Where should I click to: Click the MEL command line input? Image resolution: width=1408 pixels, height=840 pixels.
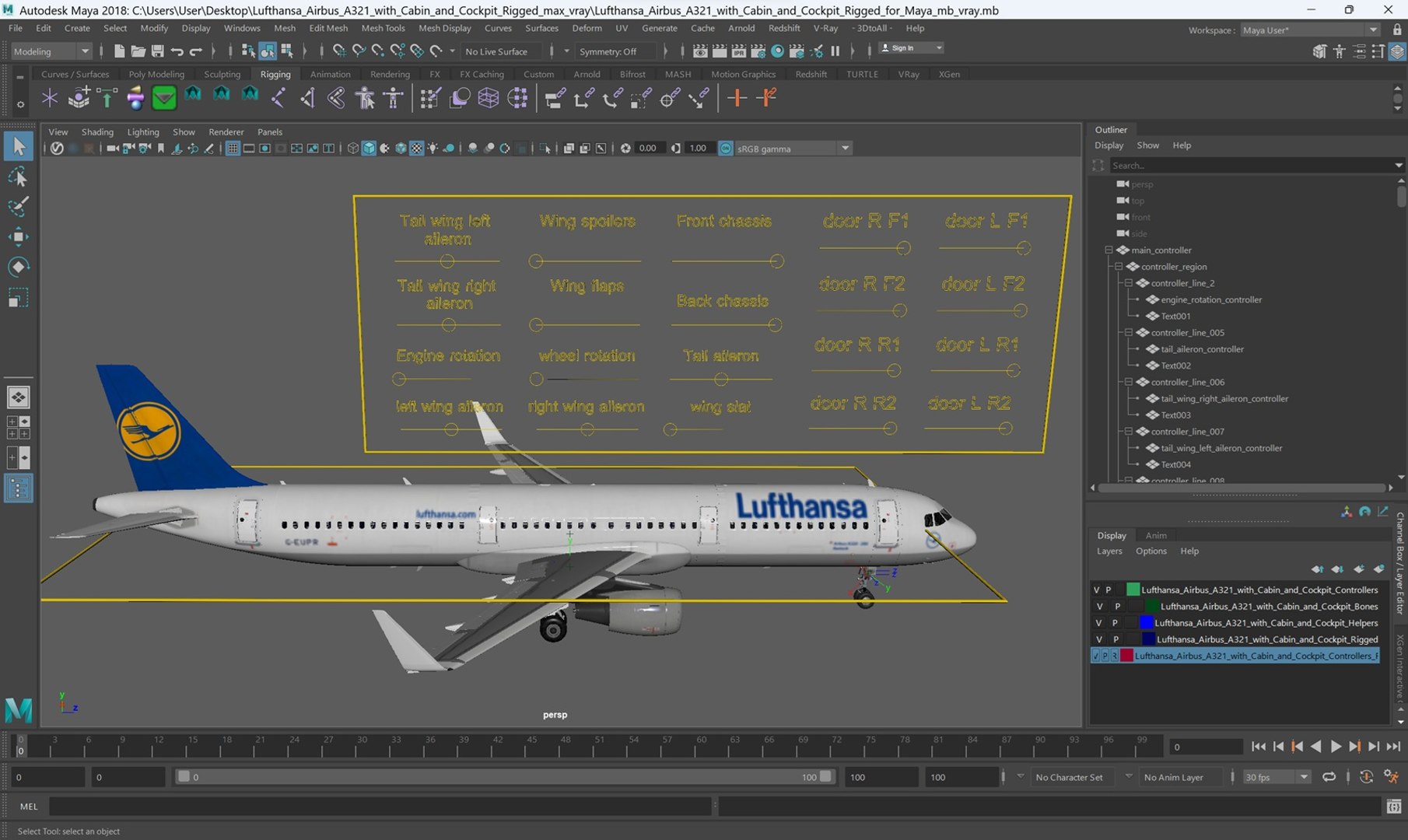[x=380, y=807]
